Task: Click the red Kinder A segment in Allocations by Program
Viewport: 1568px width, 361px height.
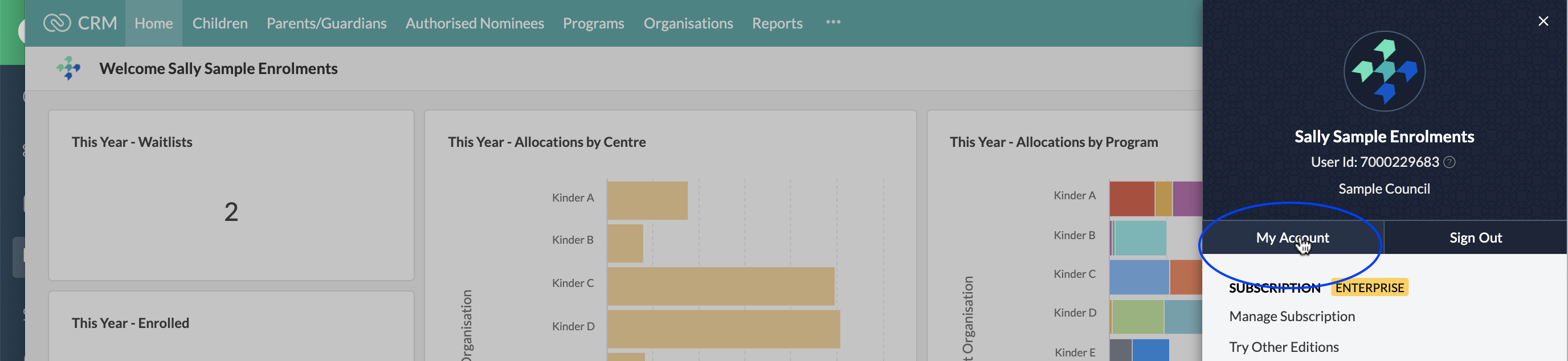Action: click(1132, 199)
